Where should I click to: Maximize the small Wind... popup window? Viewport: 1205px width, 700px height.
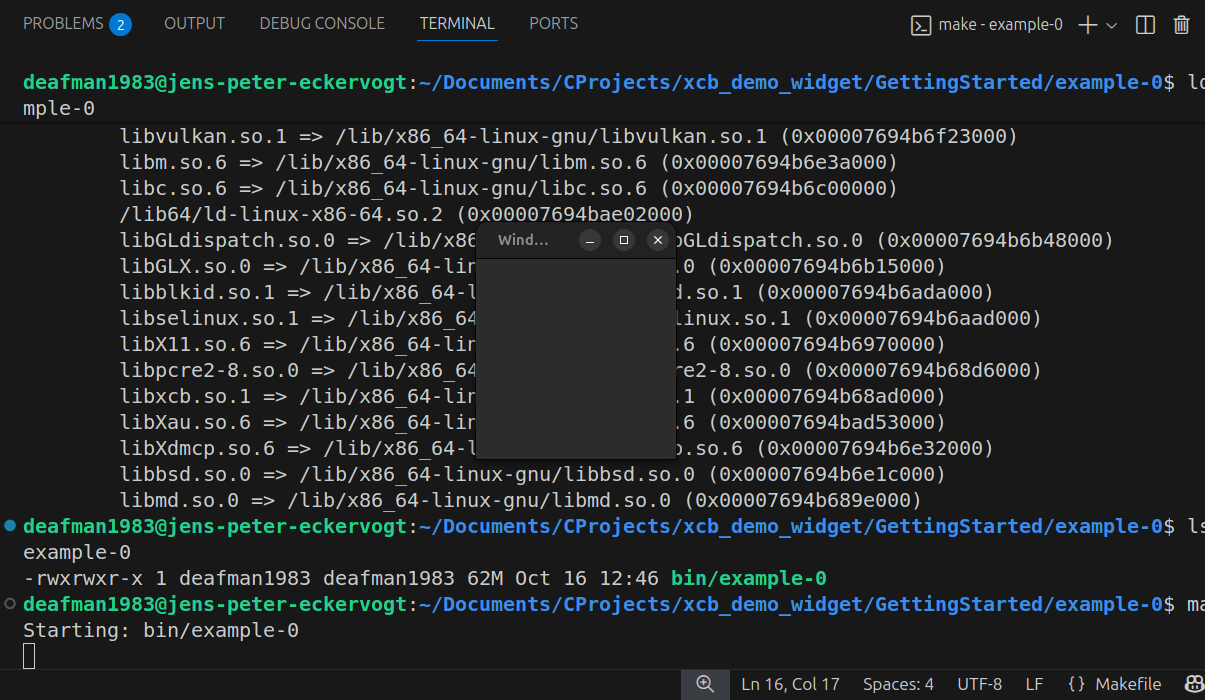(x=624, y=240)
